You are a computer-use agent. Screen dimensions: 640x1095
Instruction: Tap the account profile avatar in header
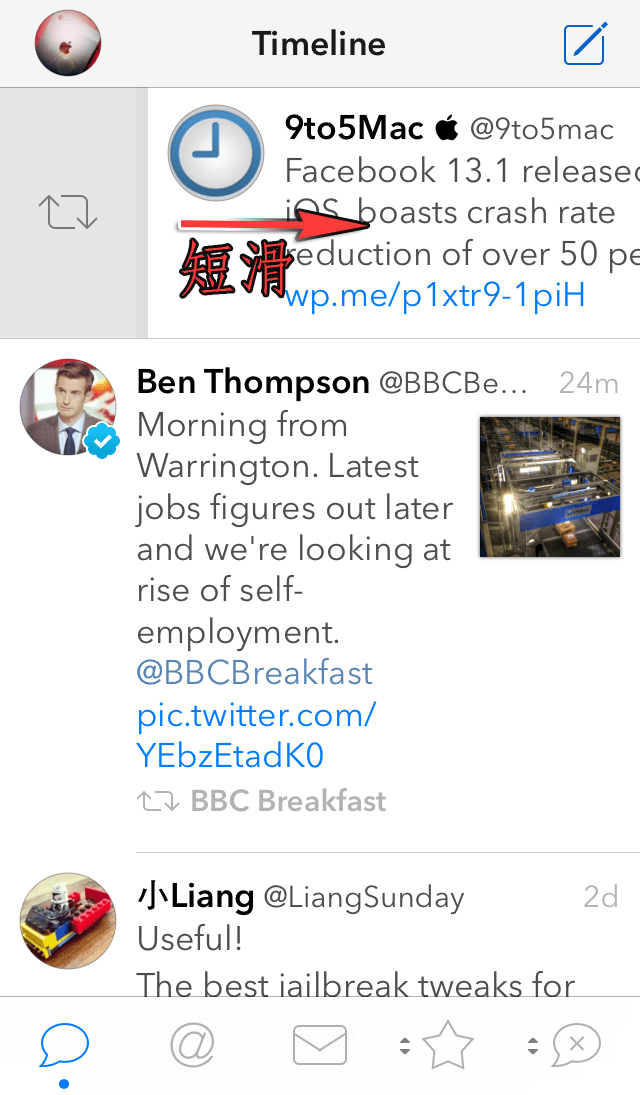68,44
